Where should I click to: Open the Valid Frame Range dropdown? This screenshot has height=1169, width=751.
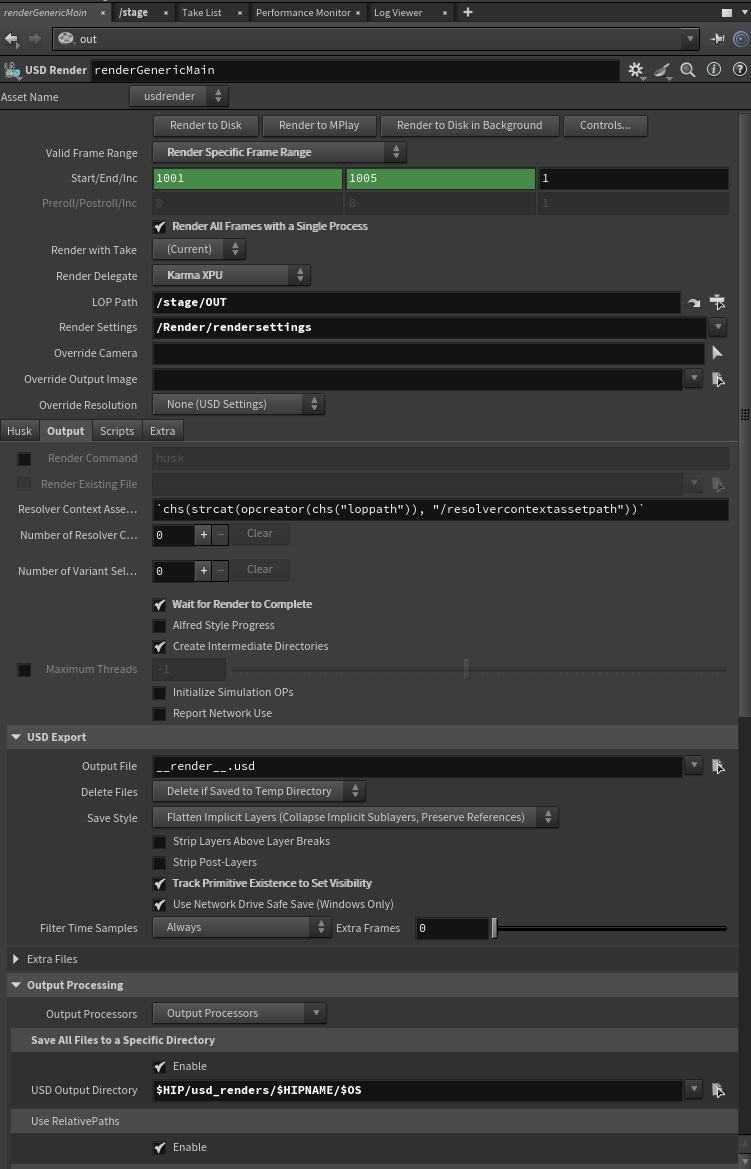tap(279, 152)
